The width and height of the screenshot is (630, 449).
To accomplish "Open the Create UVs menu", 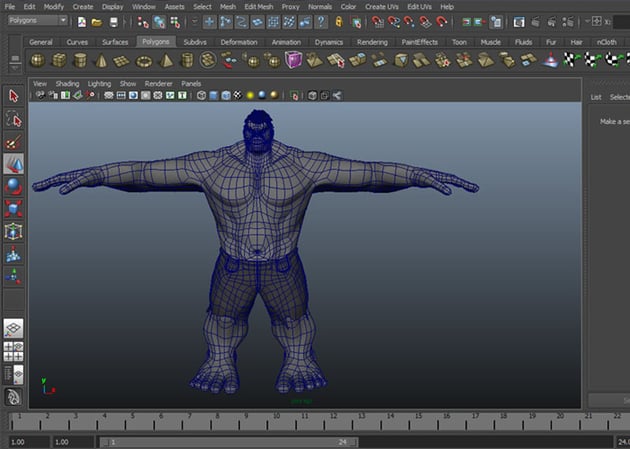I will (382, 7).
